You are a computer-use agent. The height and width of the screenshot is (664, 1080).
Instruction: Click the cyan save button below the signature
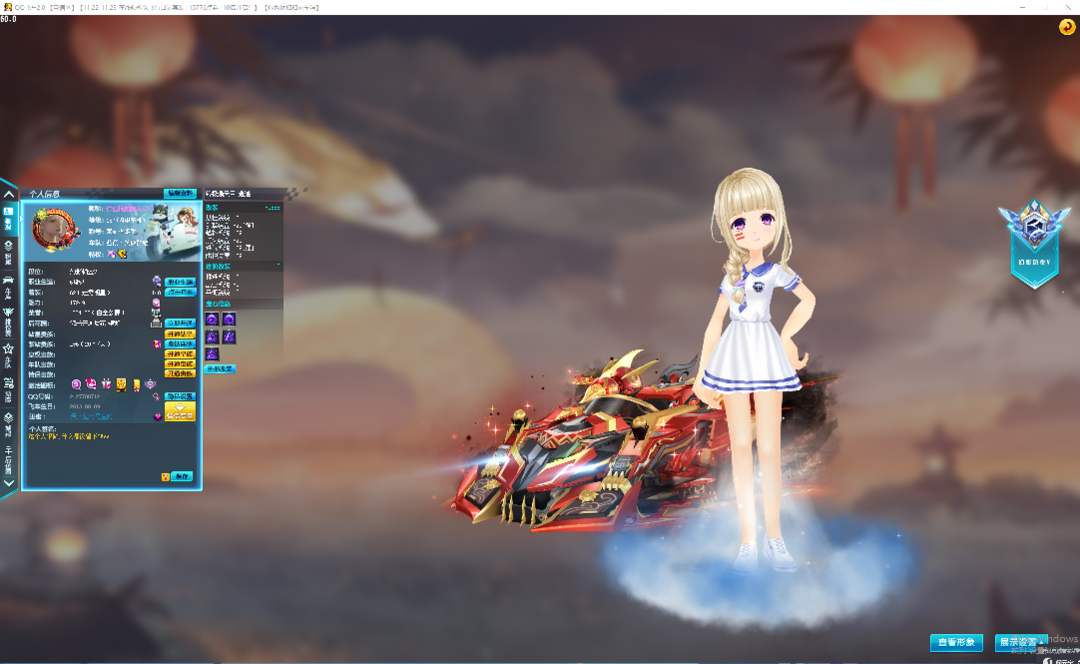182,476
